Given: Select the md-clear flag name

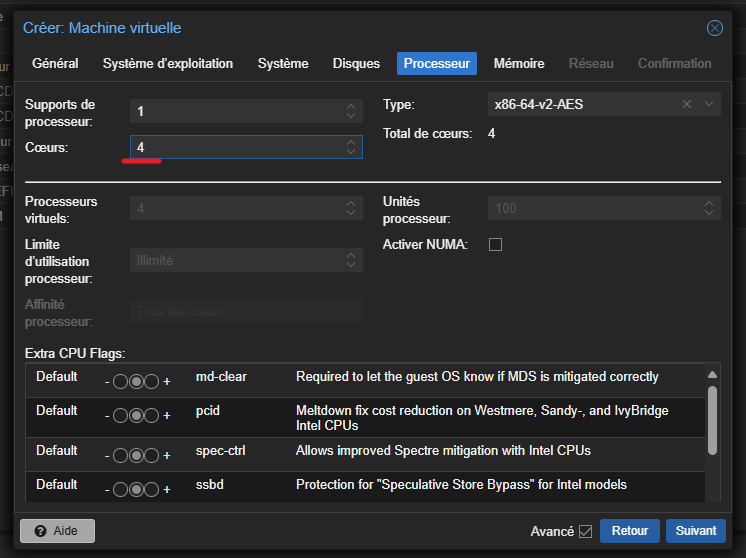Looking at the screenshot, I should 221,377.
